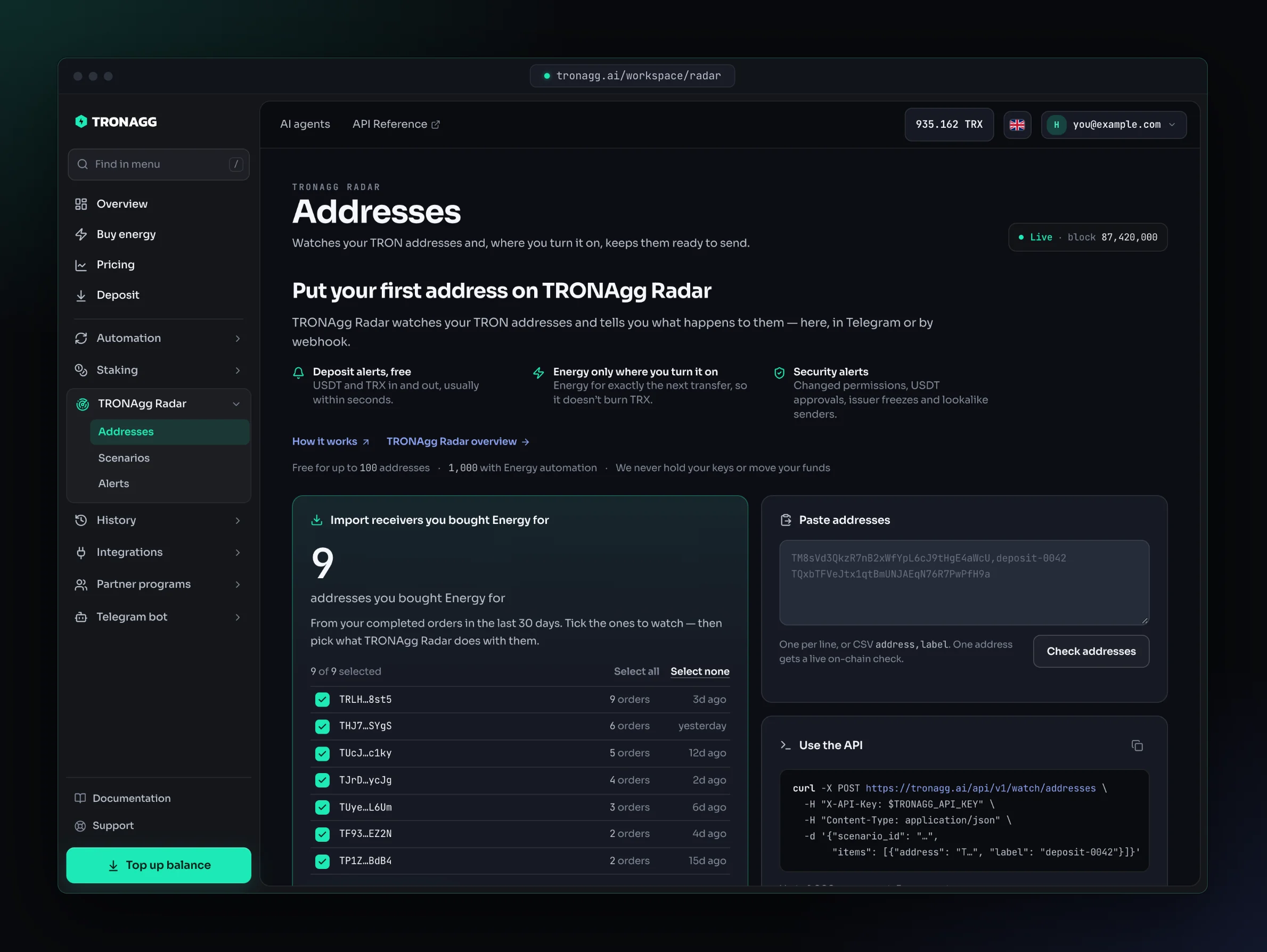Screen dimensions: 1267x952
Task: Click the Paste addresses text area
Action: [963, 582]
